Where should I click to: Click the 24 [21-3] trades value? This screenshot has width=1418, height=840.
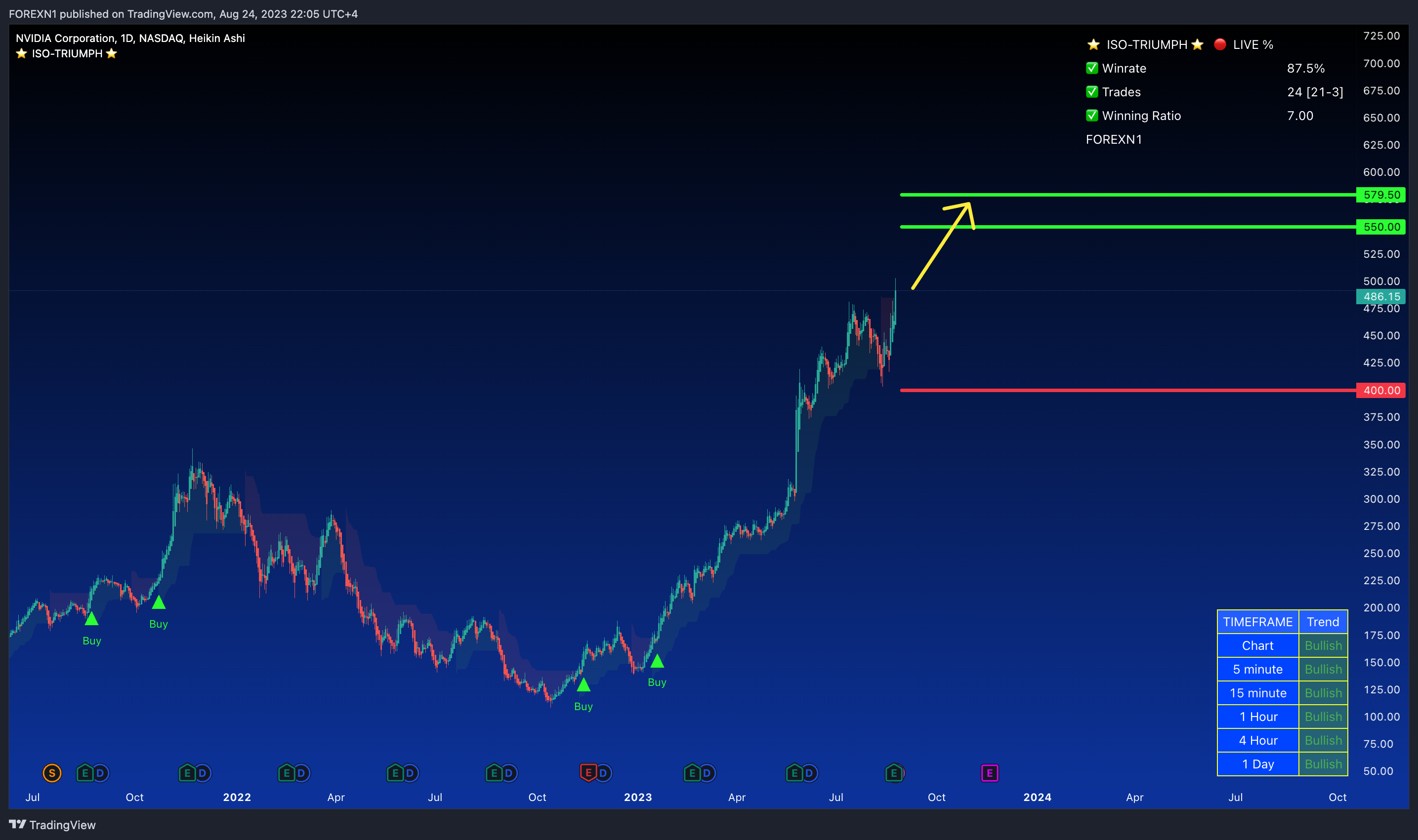(x=1315, y=92)
